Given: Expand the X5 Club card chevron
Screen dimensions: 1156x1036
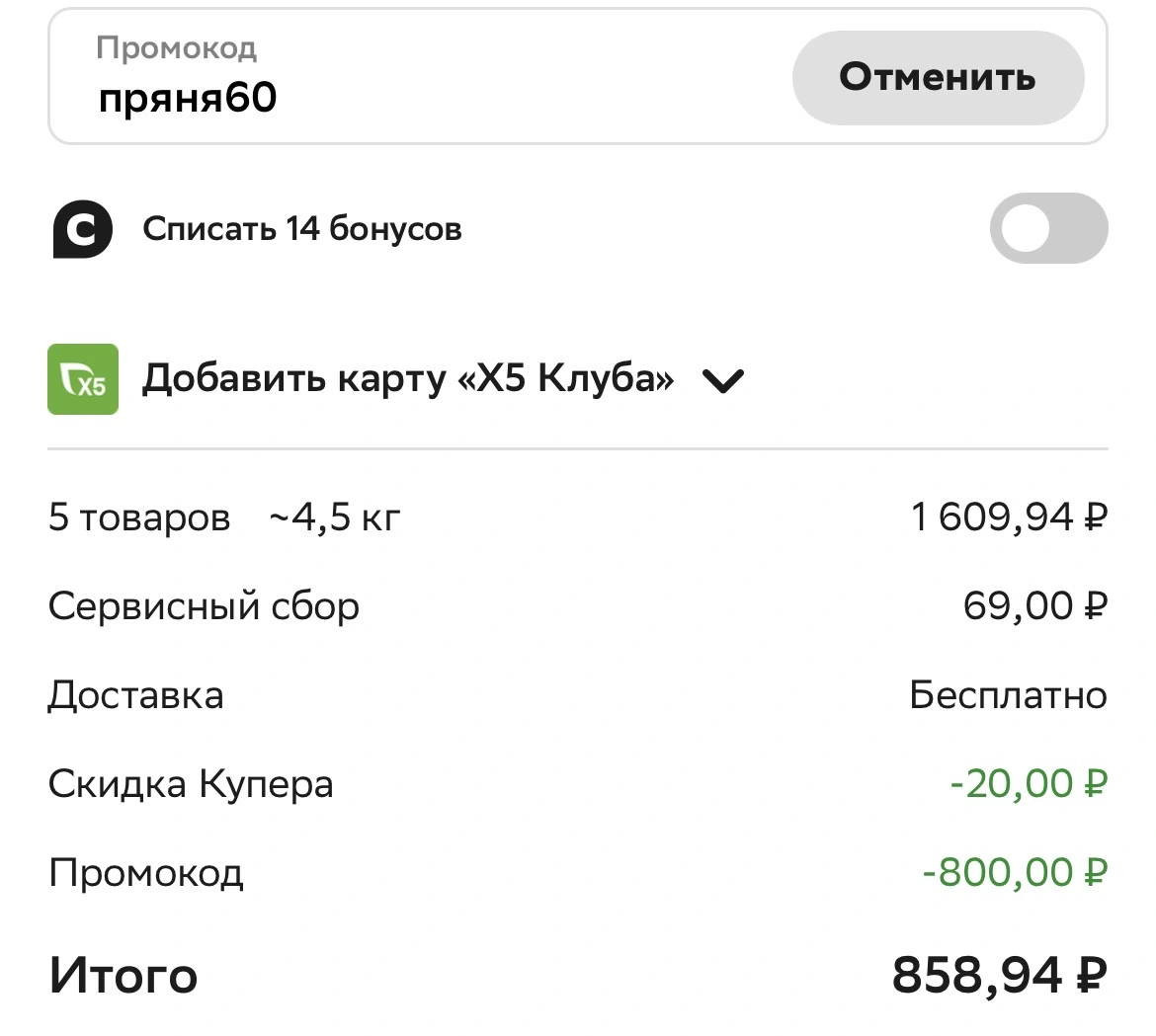Looking at the screenshot, I should coord(722,380).
